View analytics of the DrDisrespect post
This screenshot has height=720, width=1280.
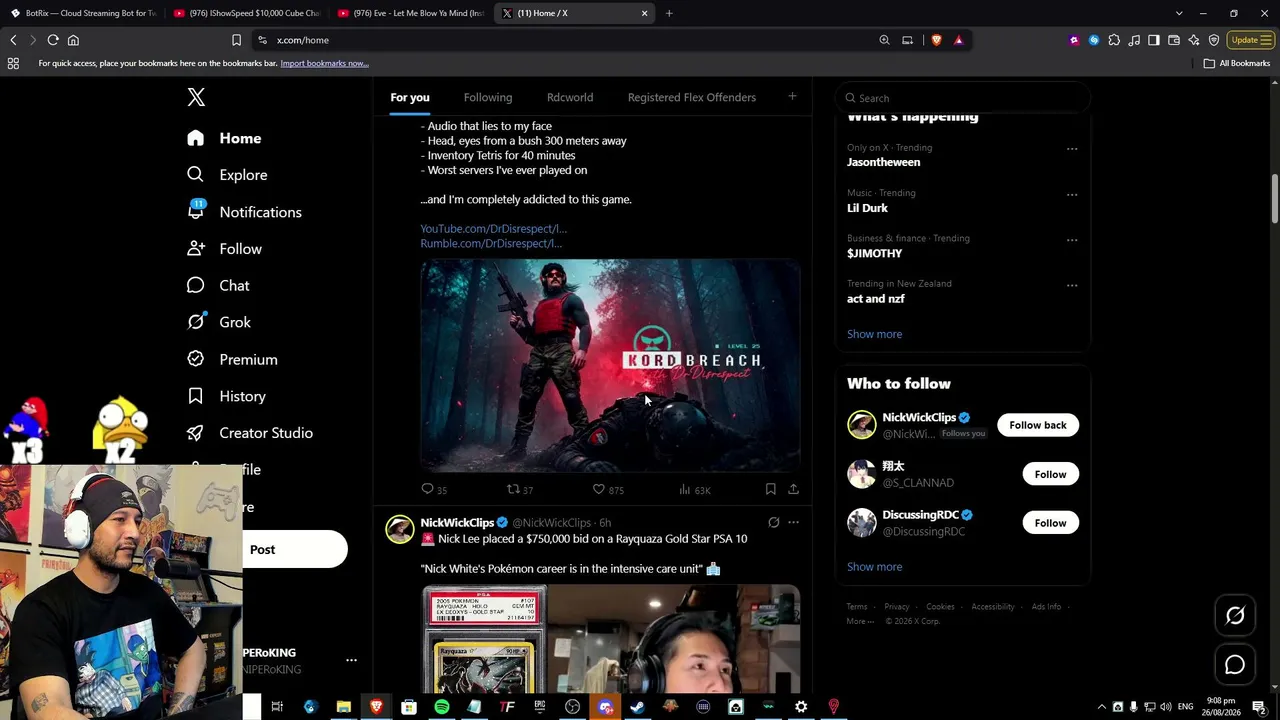tap(694, 489)
